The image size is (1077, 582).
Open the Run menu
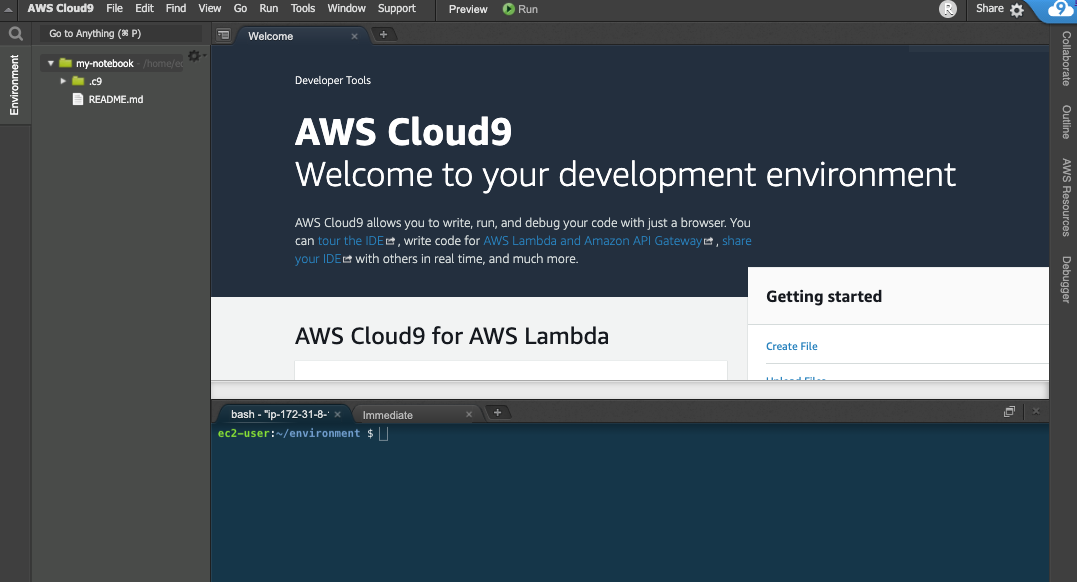(x=269, y=8)
